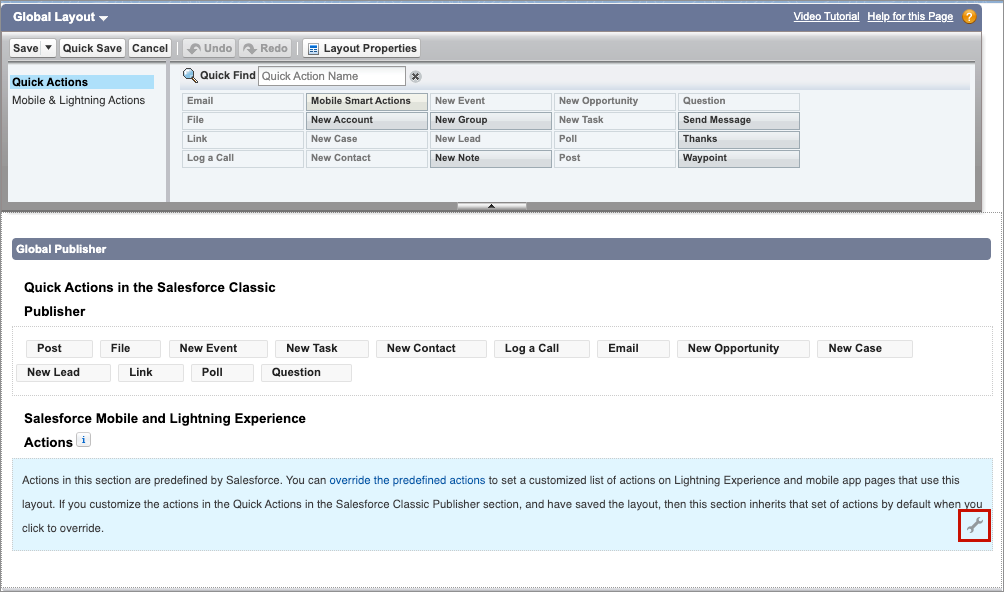Select Email in the Classic Publisher
Image resolution: width=1004 pixels, height=592 pixels.
633,349
